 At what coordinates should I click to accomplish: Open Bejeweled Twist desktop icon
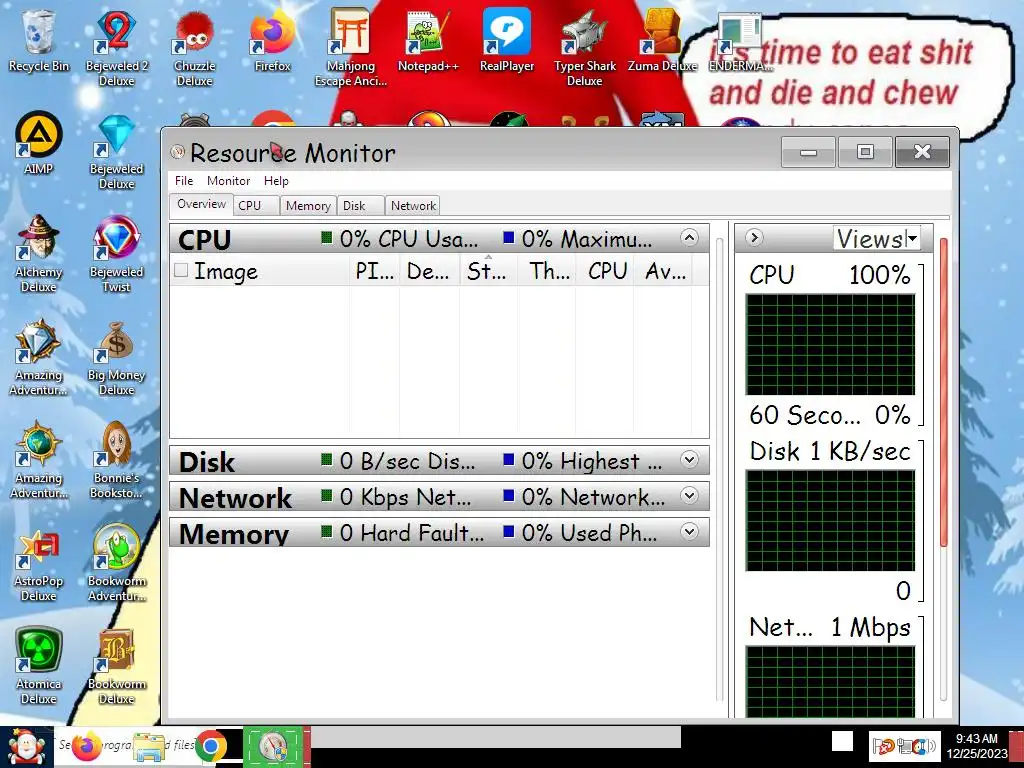[116, 254]
